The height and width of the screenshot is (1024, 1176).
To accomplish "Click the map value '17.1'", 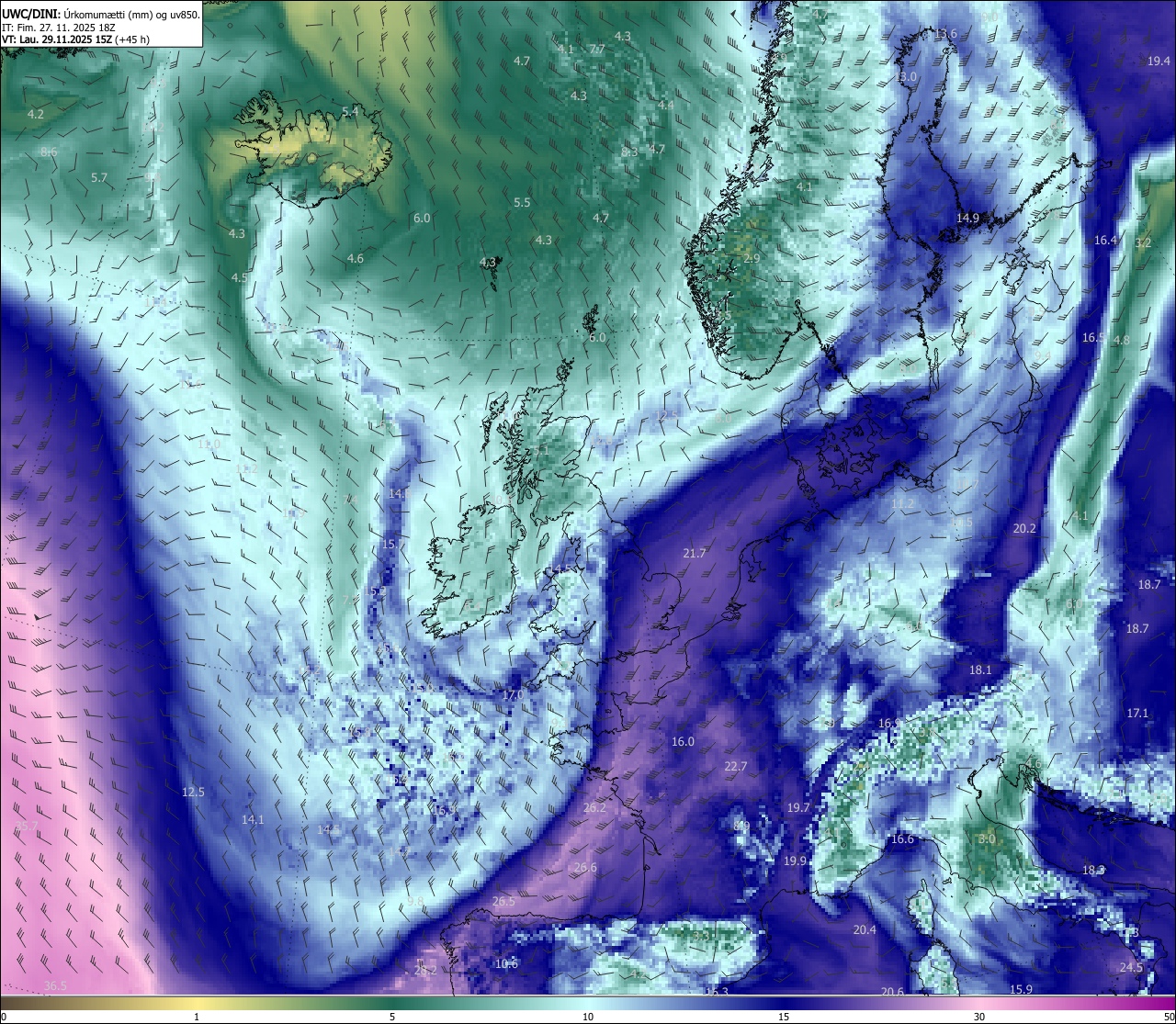I will [x=1137, y=713].
